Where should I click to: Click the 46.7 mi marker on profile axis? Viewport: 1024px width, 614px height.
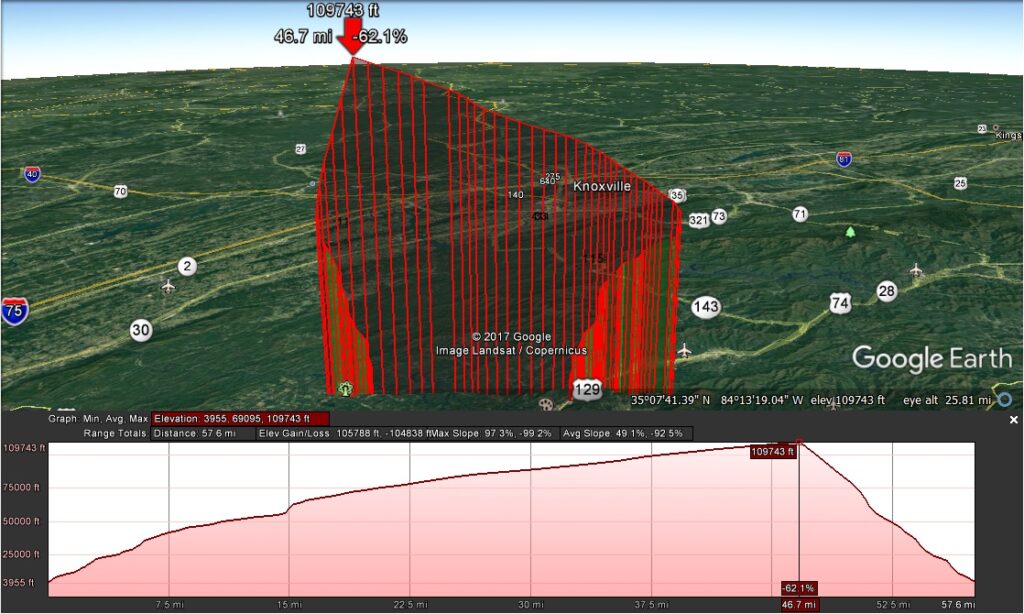[799, 605]
